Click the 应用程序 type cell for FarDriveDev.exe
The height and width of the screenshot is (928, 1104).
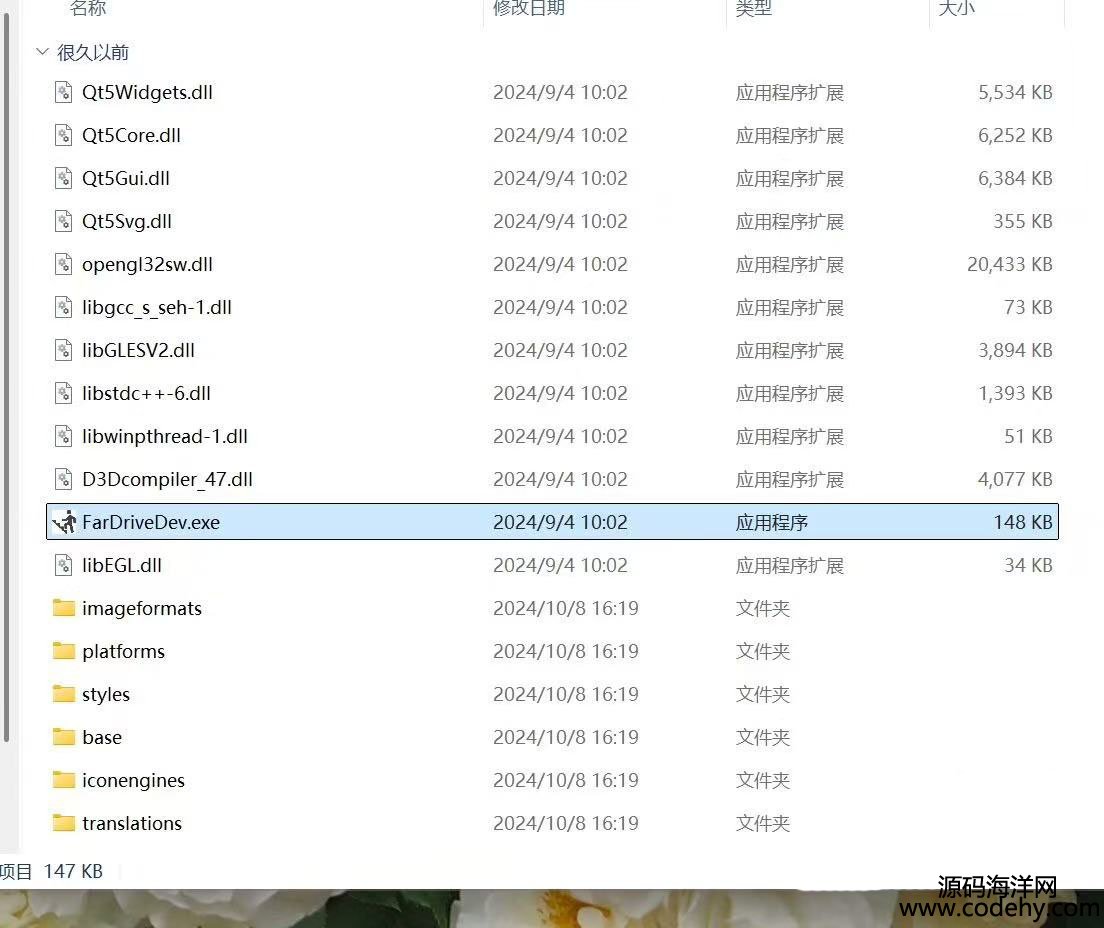click(772, 522)
